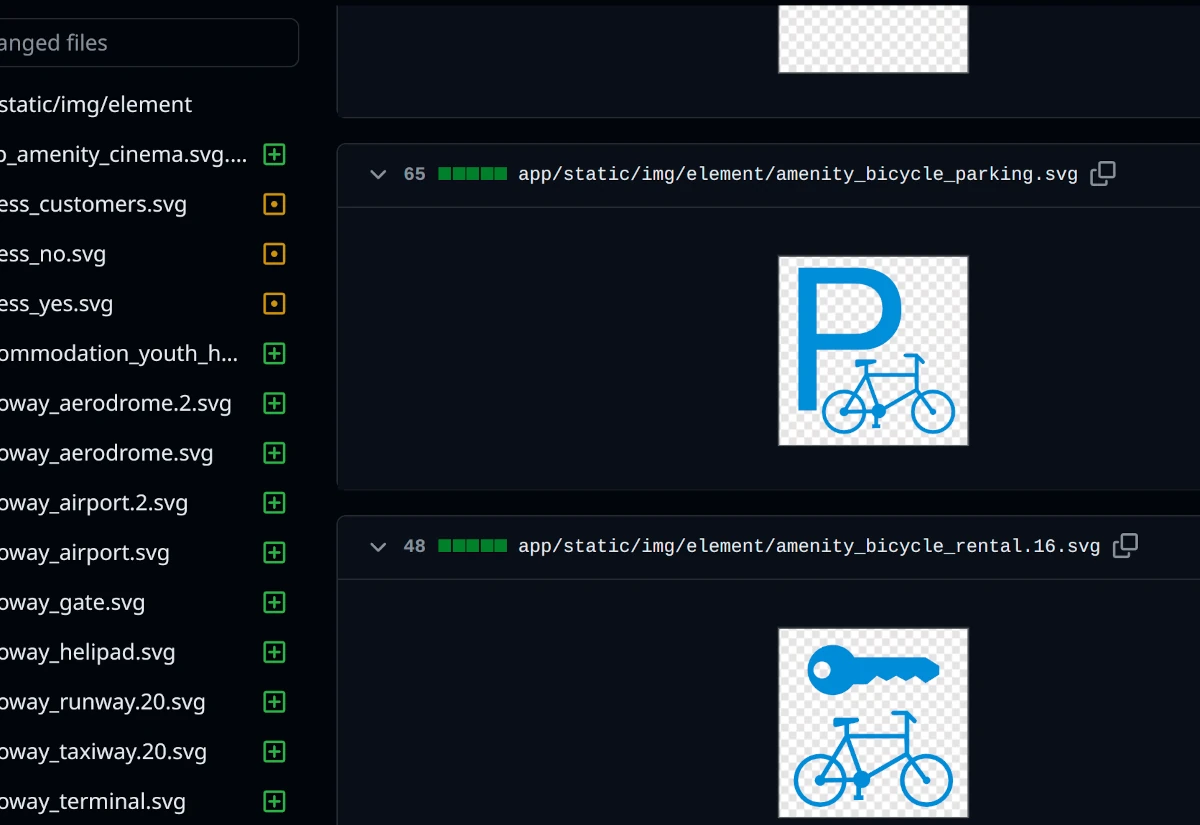Select oway_airport.svg in file tree

tap(85, 553)
